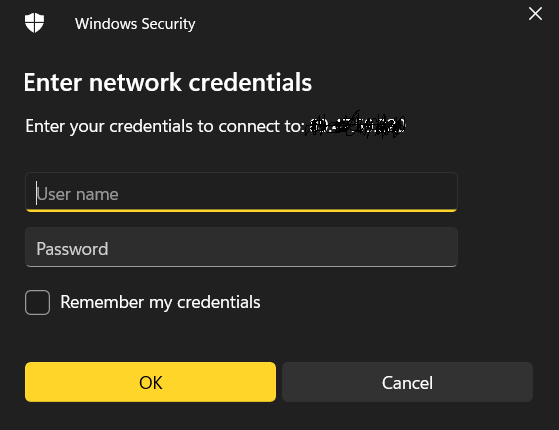The height and width of the screenshot is (430, 559).
Task: Click the 'OK' label text
Action: [151, 383]
